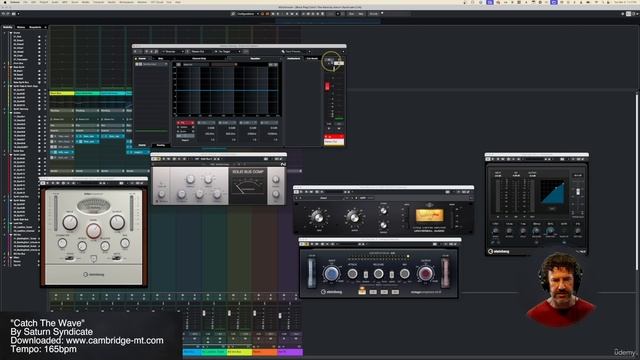Viewport: 640px width, 360px height.
Task: Open the Transport menu
Action: tap(98, 2)
